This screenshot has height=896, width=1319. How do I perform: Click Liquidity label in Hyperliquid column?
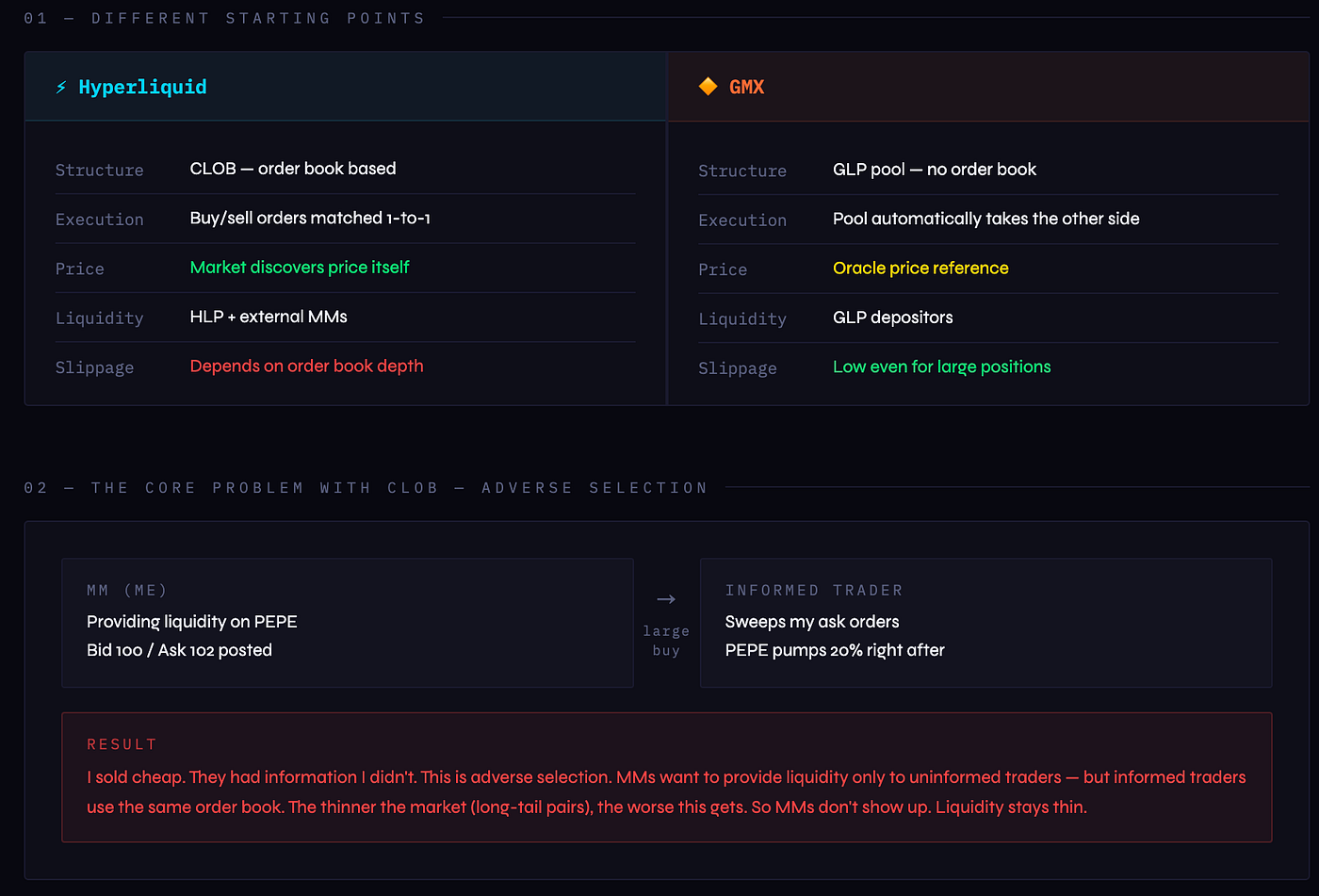point(100,318)
